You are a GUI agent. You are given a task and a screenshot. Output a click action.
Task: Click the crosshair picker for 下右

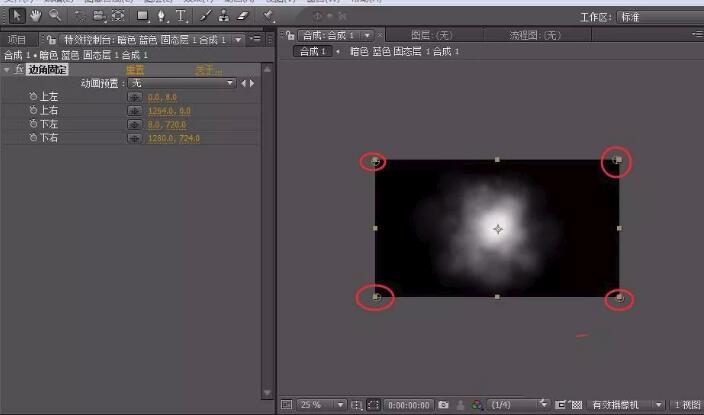[134, 138]
